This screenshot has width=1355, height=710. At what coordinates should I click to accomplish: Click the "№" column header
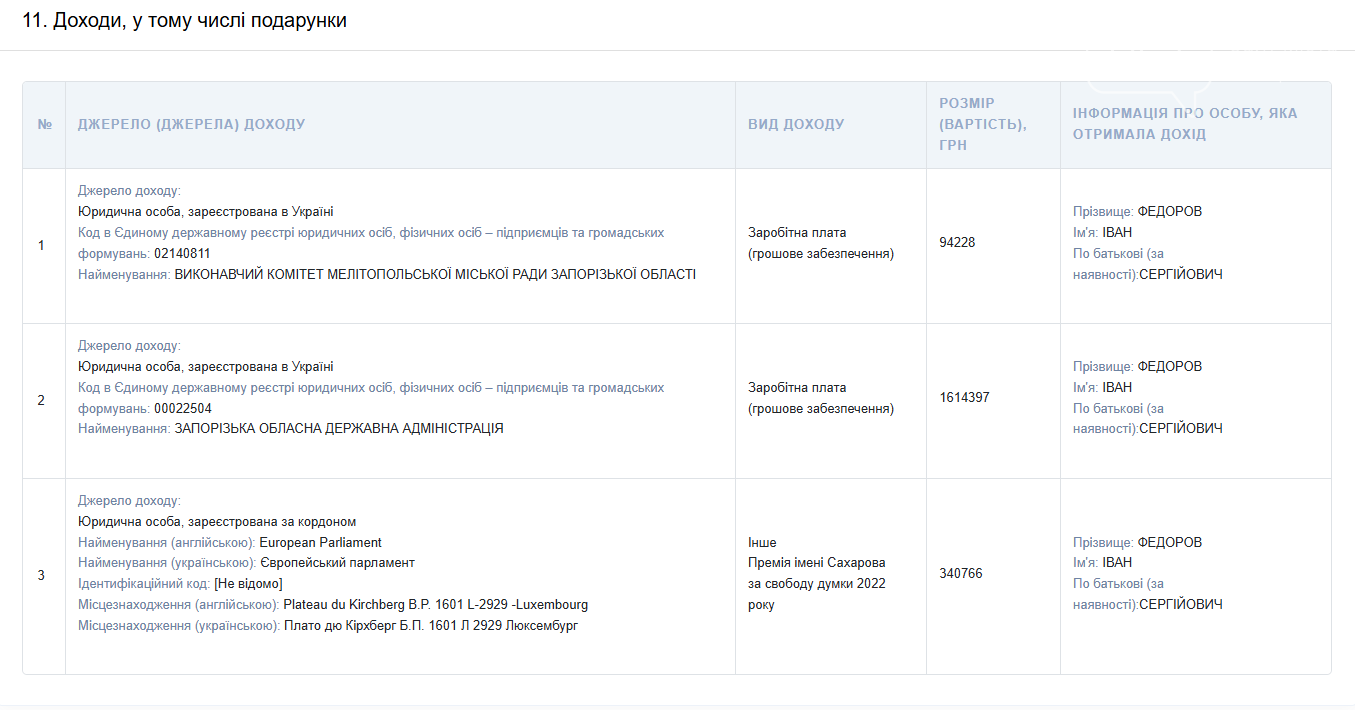pos(44,125)
